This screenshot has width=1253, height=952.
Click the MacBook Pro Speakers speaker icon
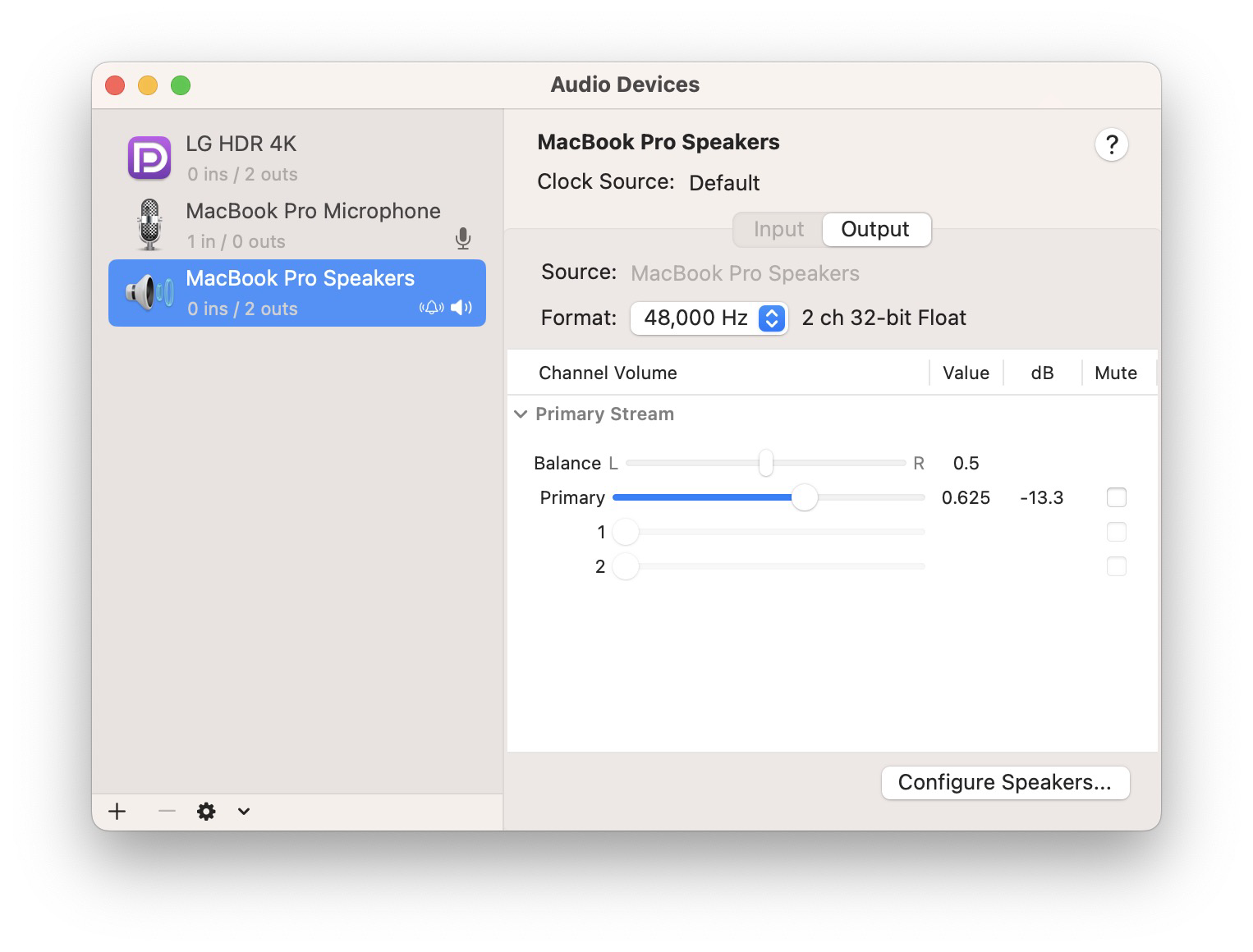[149, 292]
